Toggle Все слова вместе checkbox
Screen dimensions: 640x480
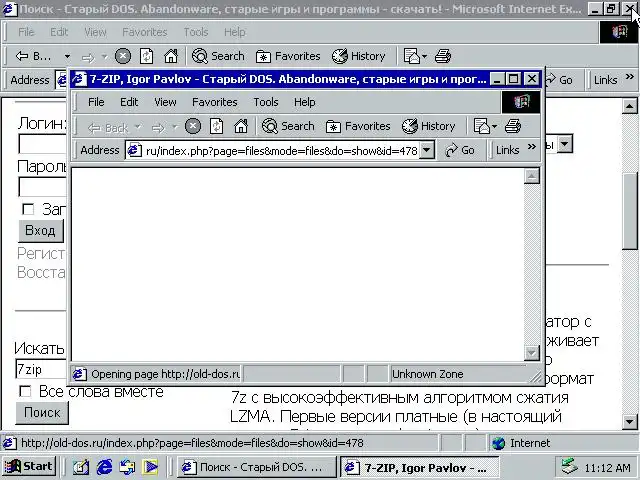(x=25, y=391)
